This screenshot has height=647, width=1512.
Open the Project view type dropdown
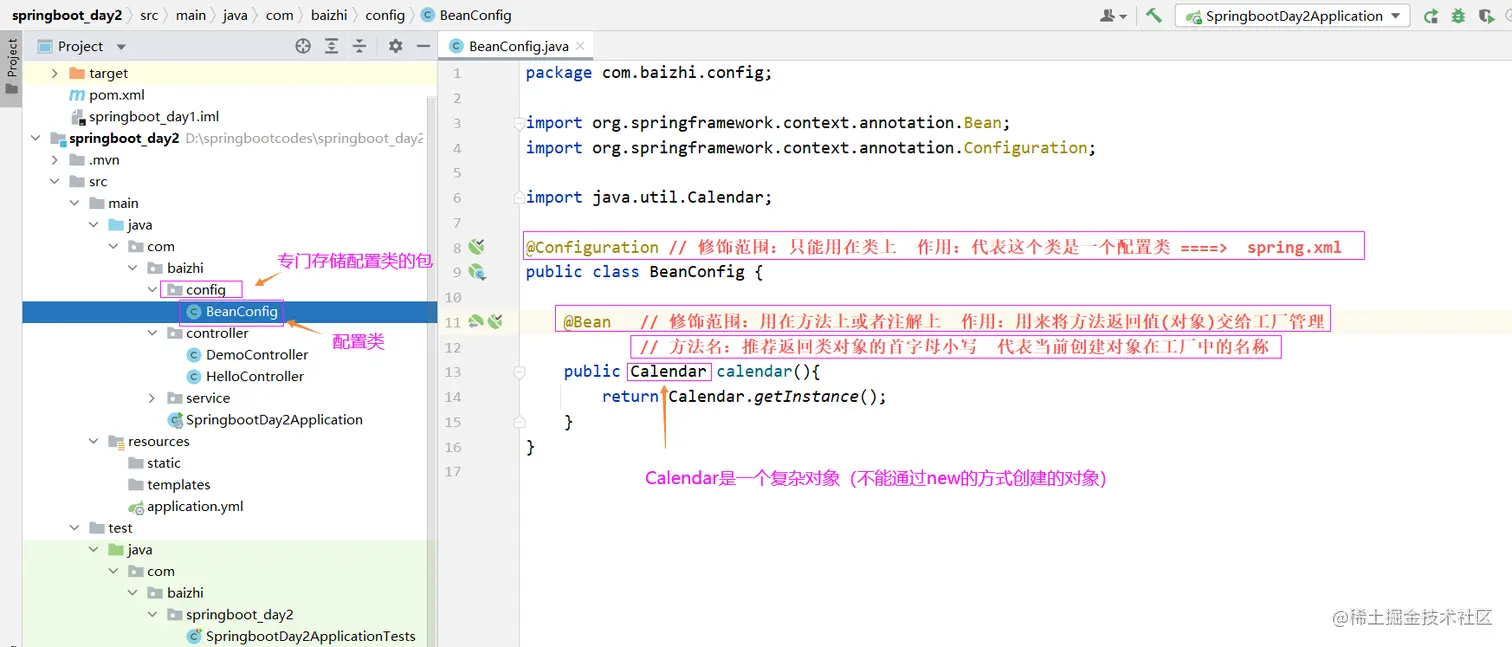tap(121, 47)
